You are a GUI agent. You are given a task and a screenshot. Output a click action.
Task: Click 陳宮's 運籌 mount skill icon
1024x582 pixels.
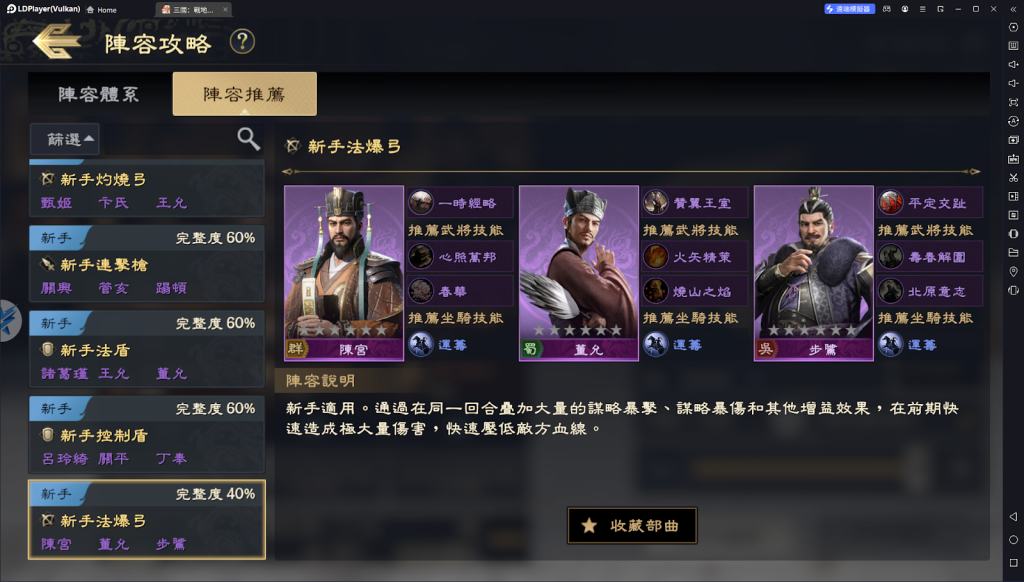(421, 344)
